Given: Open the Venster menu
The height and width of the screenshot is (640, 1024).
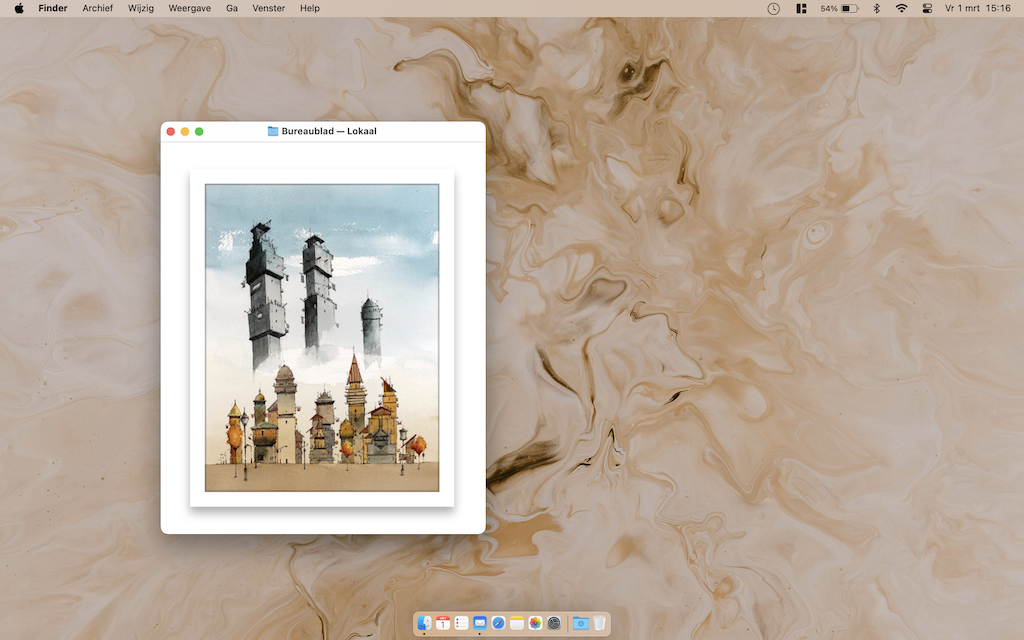Looking at the screenshot, I should pos(268,8).
